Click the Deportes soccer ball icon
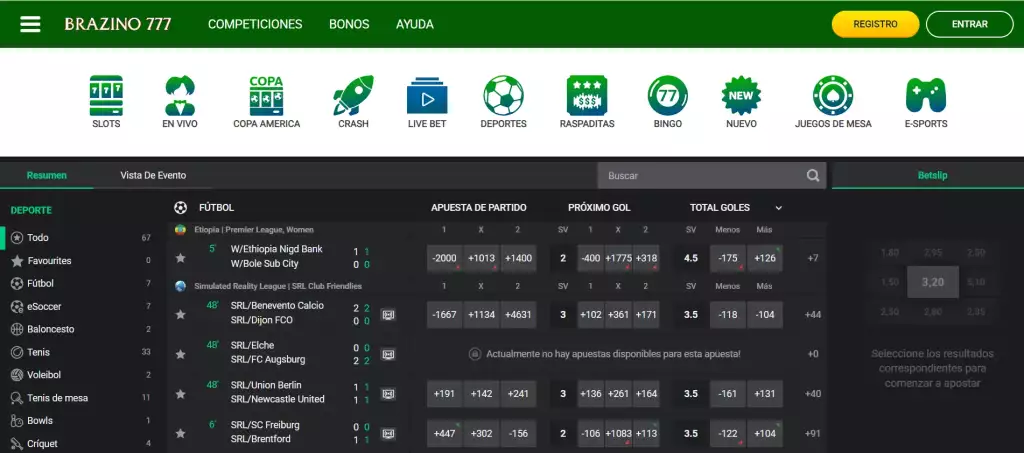This screenshot has width=1024, height=453. coord(503,96)
